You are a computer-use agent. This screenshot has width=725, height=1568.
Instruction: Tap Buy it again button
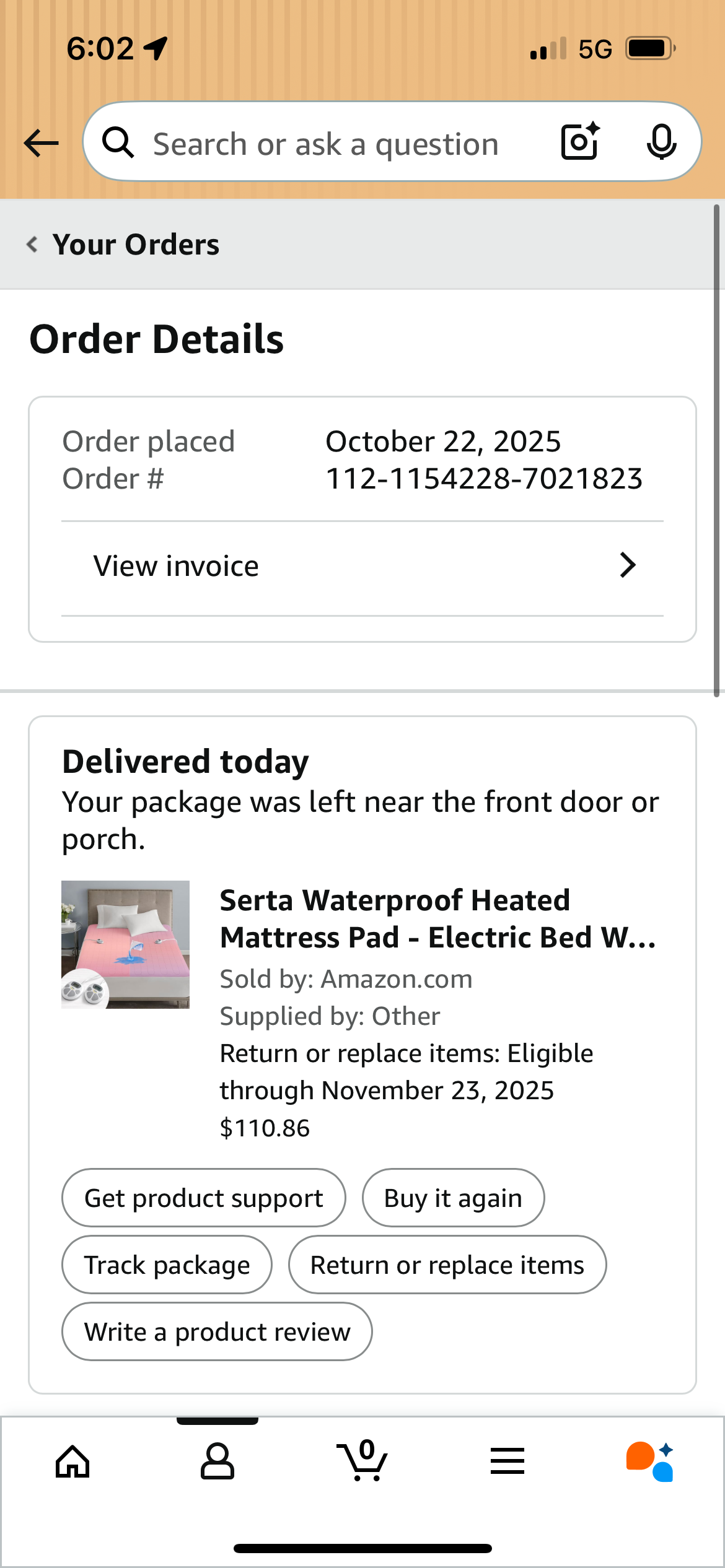click(453, 1198)
